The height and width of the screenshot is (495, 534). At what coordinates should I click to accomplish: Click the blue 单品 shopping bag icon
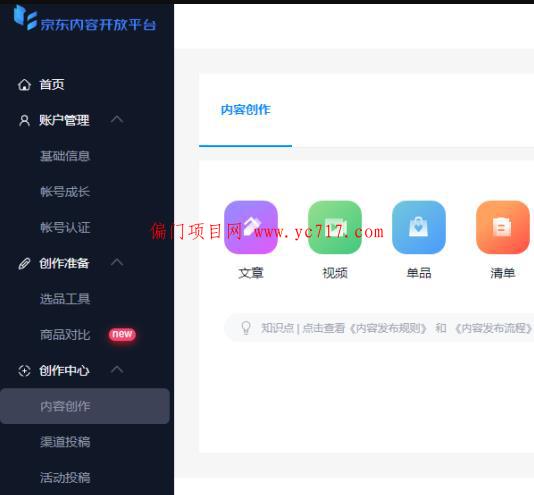point(419,227)
